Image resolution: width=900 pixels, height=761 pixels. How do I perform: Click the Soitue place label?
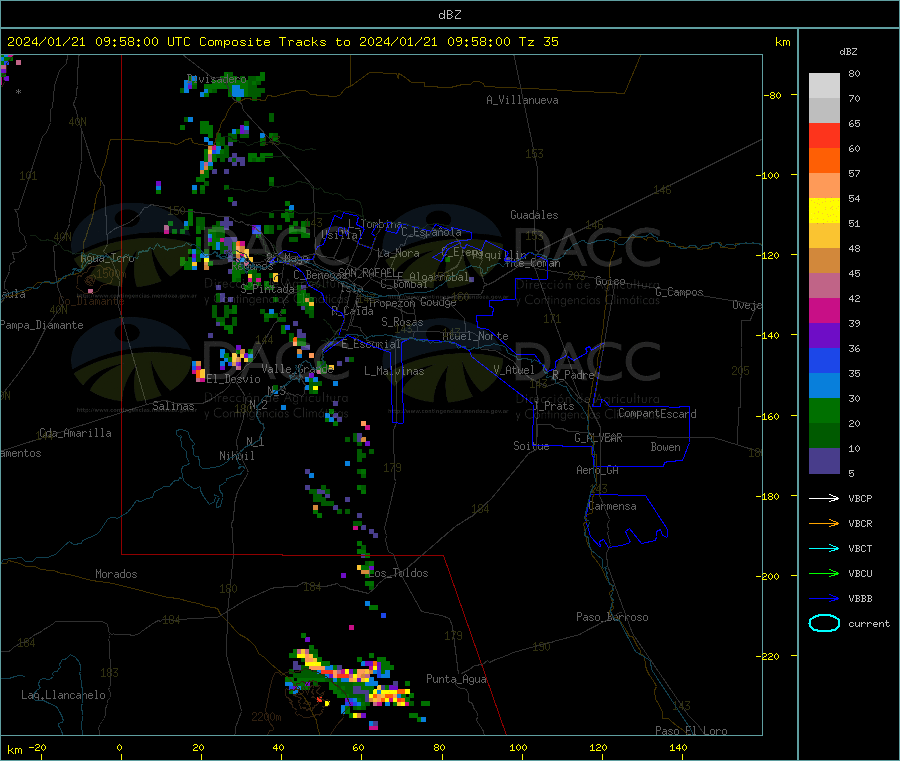(531, 446)
